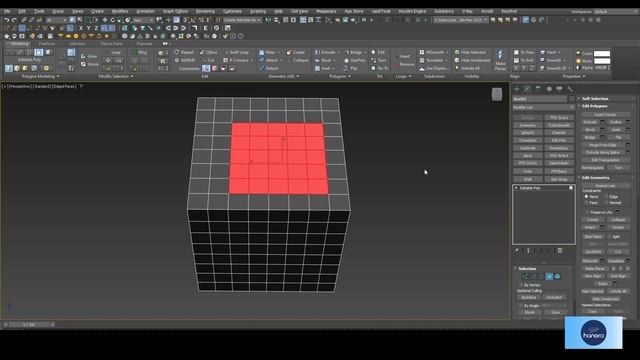The image size is (640, 360).
Task: Open the Motion command panel tab
Action: point(549,89)
